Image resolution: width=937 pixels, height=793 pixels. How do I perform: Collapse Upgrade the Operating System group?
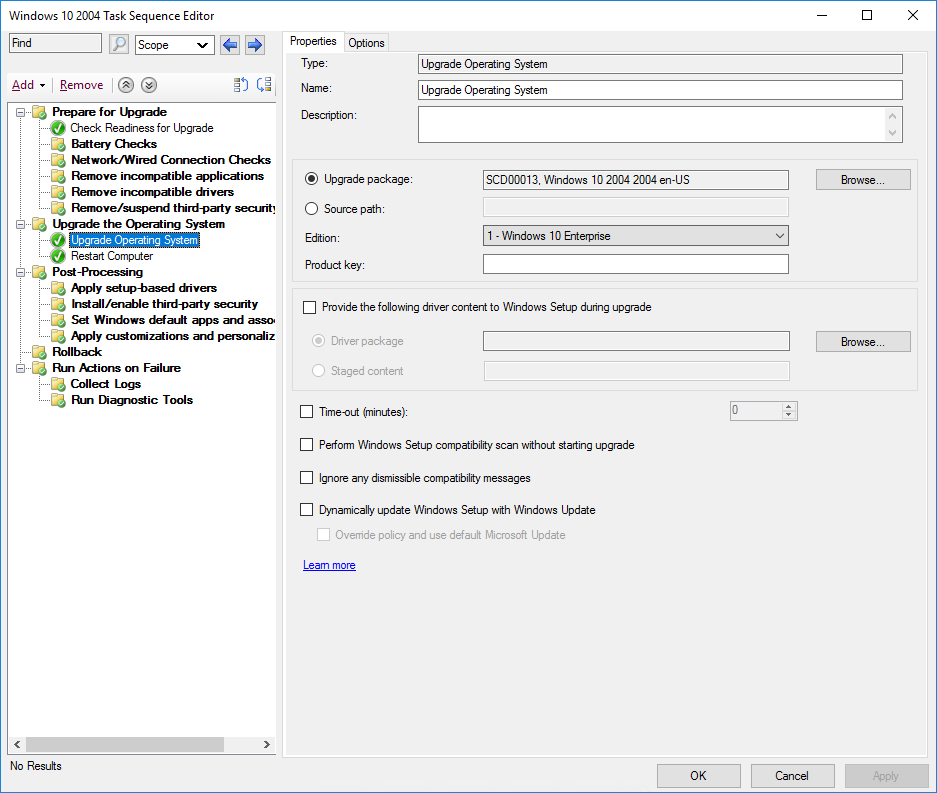pos(21,224)
